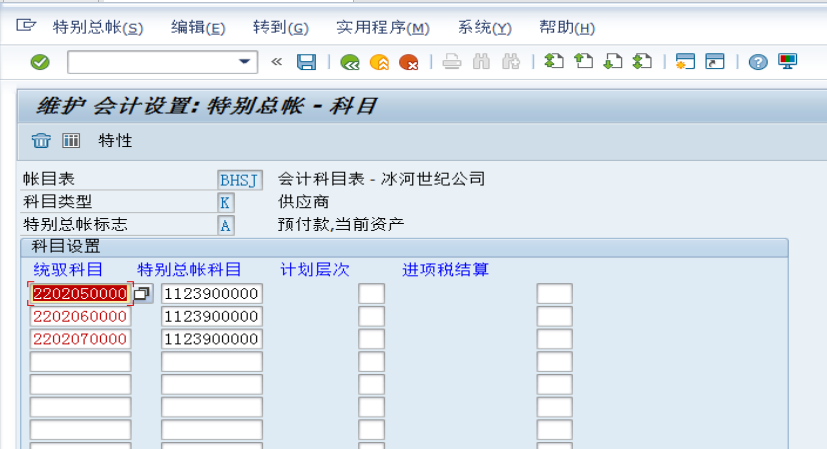
Task: Open the 帮助(H) menu
Action: tap(567, 27)
